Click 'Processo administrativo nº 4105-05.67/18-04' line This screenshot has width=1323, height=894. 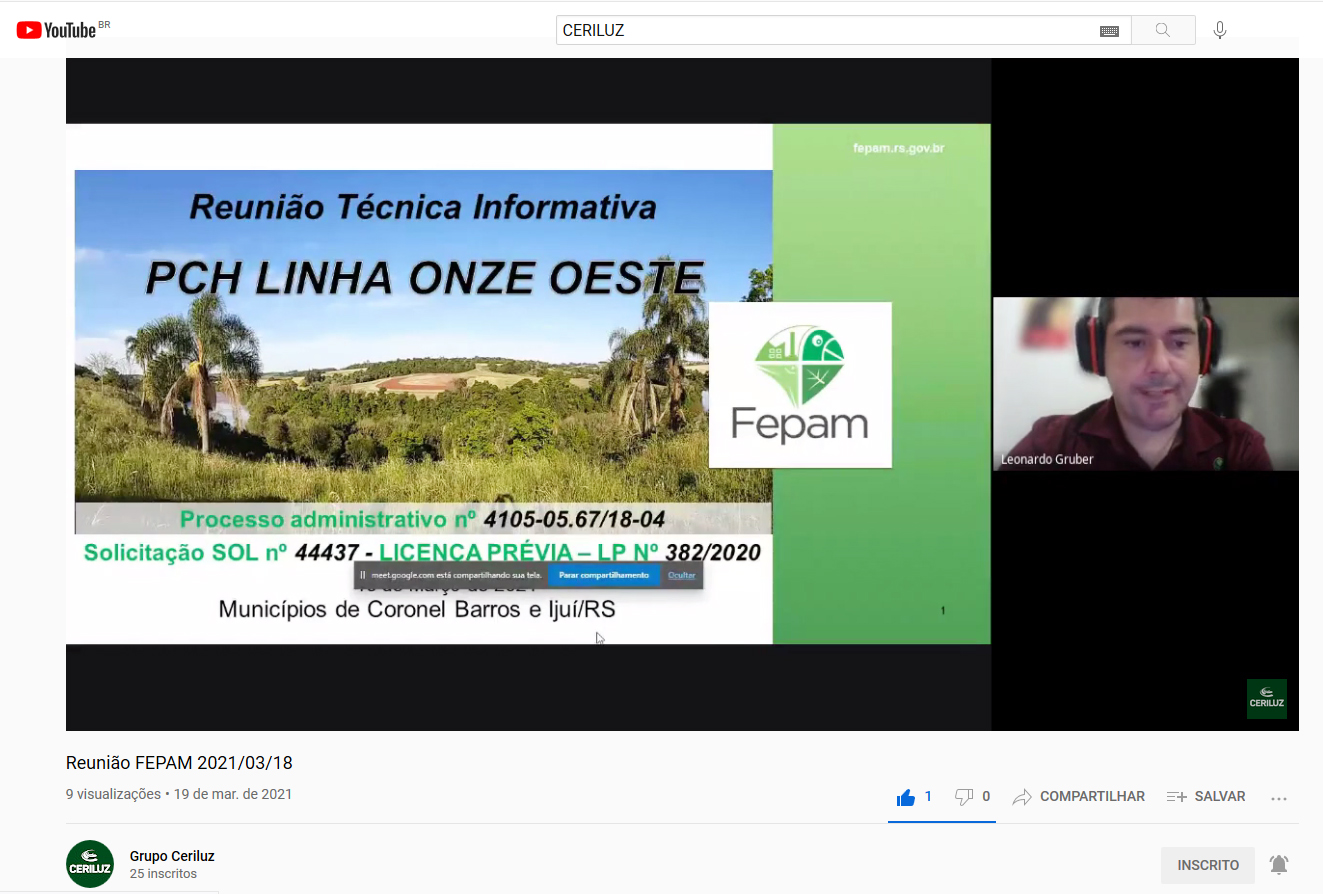pyautogui.click(x=422, y=519)
